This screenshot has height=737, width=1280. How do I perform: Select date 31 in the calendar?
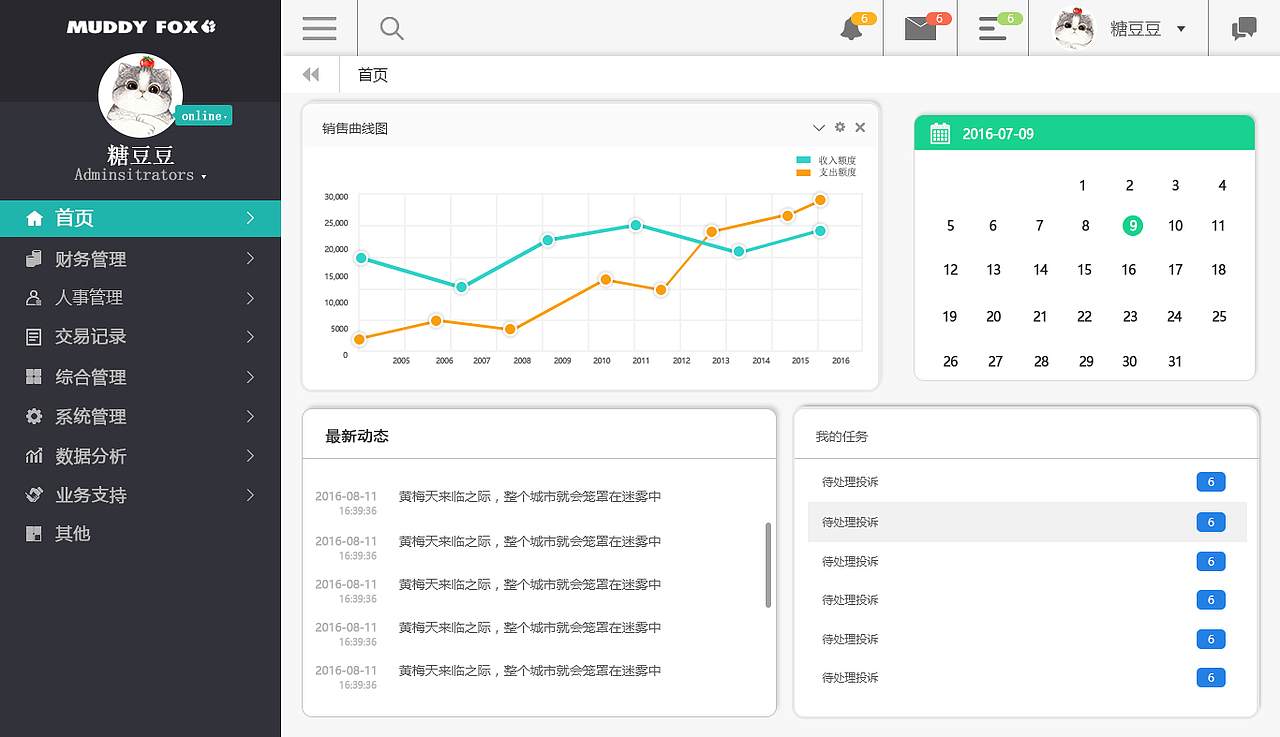pyautogui.click(x=1174, y=361)
